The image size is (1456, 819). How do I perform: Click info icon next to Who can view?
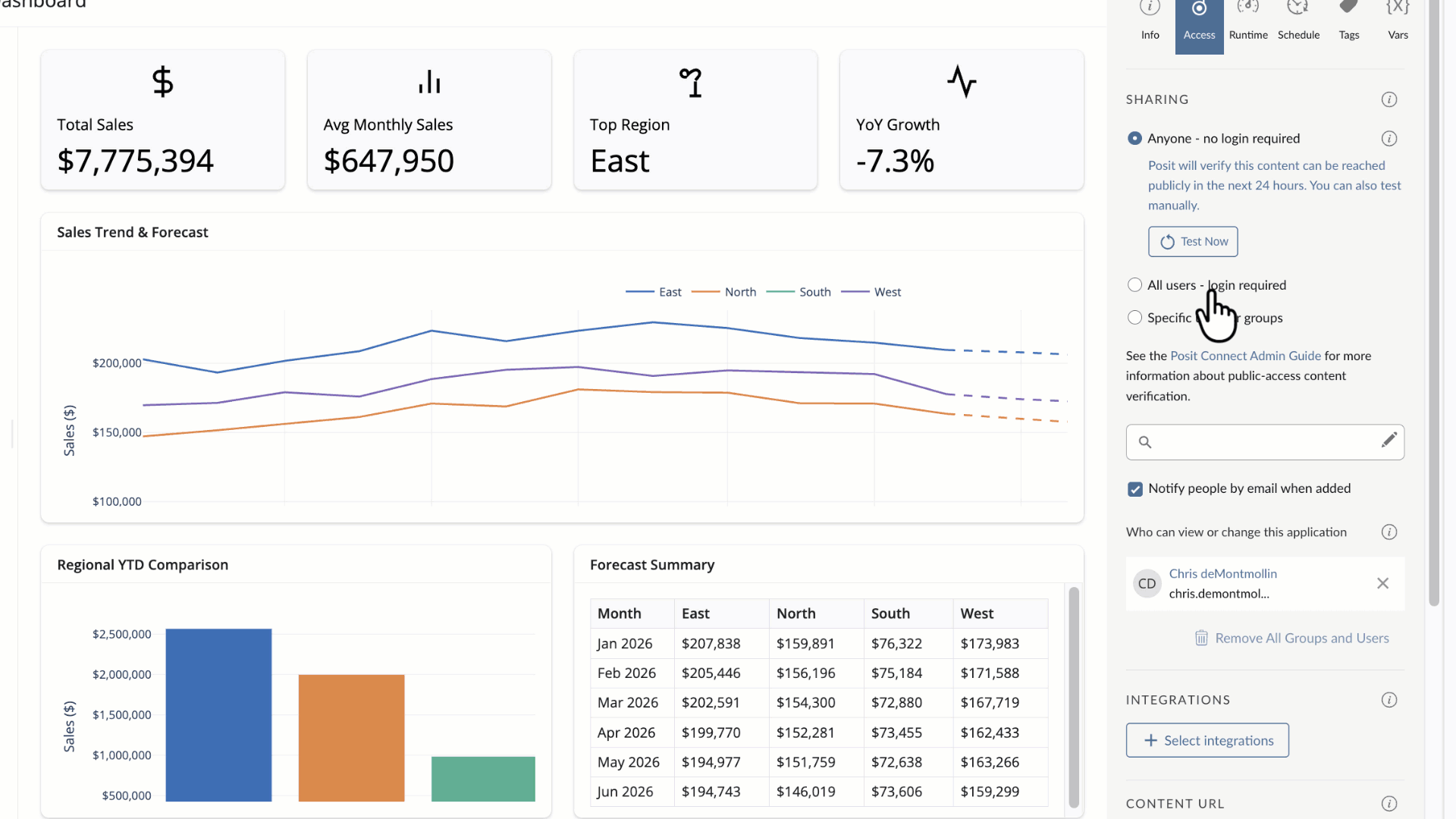click(x=1389, y=532)
